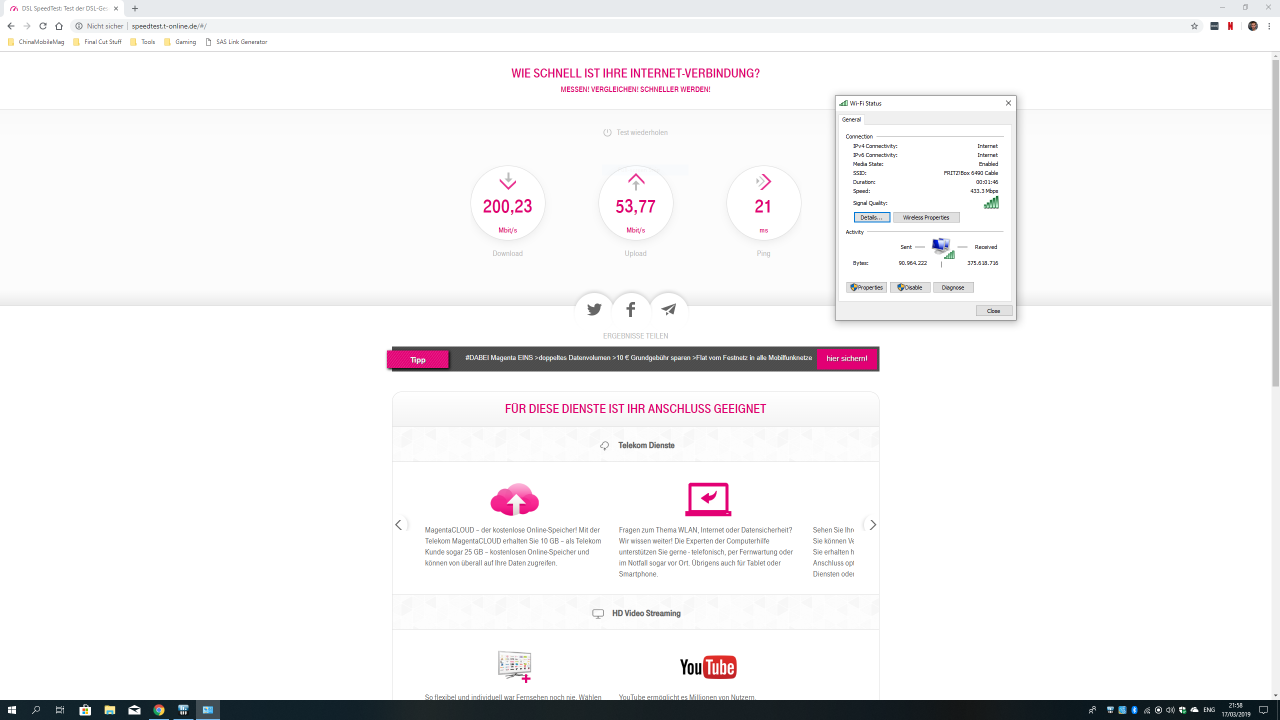Click the signal quality bars indicator
This screenshot has height=720, width=1280.
tap(991, 202)
